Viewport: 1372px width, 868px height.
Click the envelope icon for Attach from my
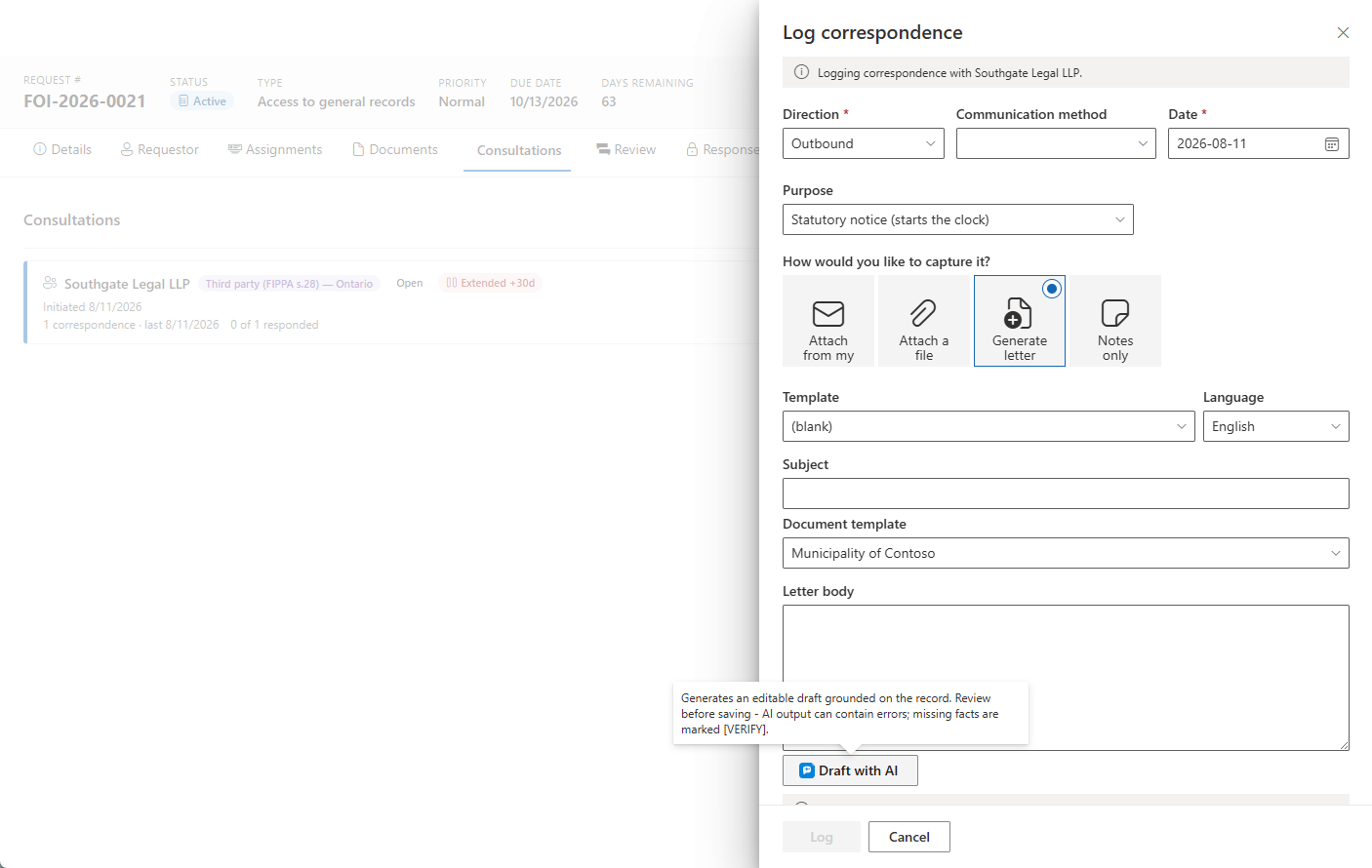pos(828,313)
